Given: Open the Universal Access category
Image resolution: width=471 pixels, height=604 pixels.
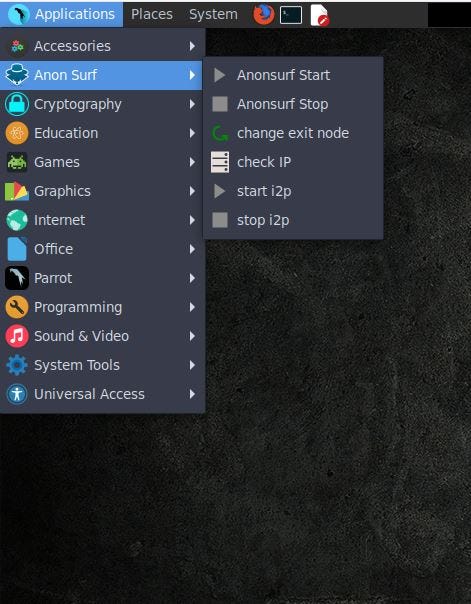Looking at the screenshot, I should pos(102,394).
